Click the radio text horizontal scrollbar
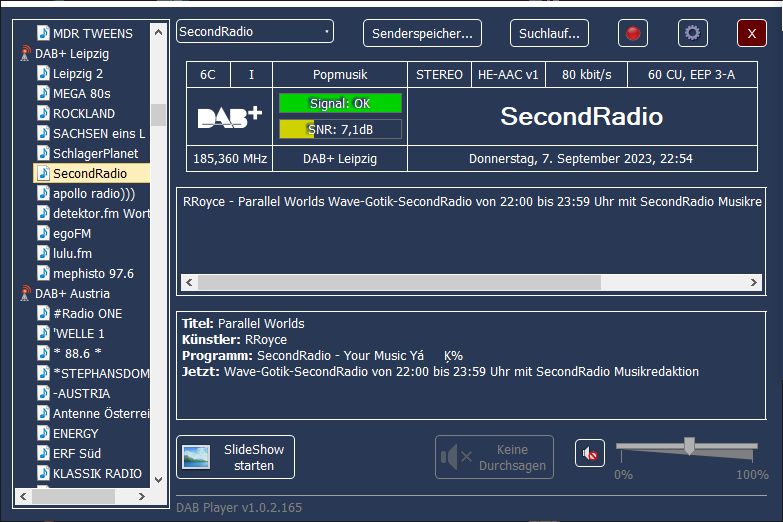 click(x=400, y=282)
